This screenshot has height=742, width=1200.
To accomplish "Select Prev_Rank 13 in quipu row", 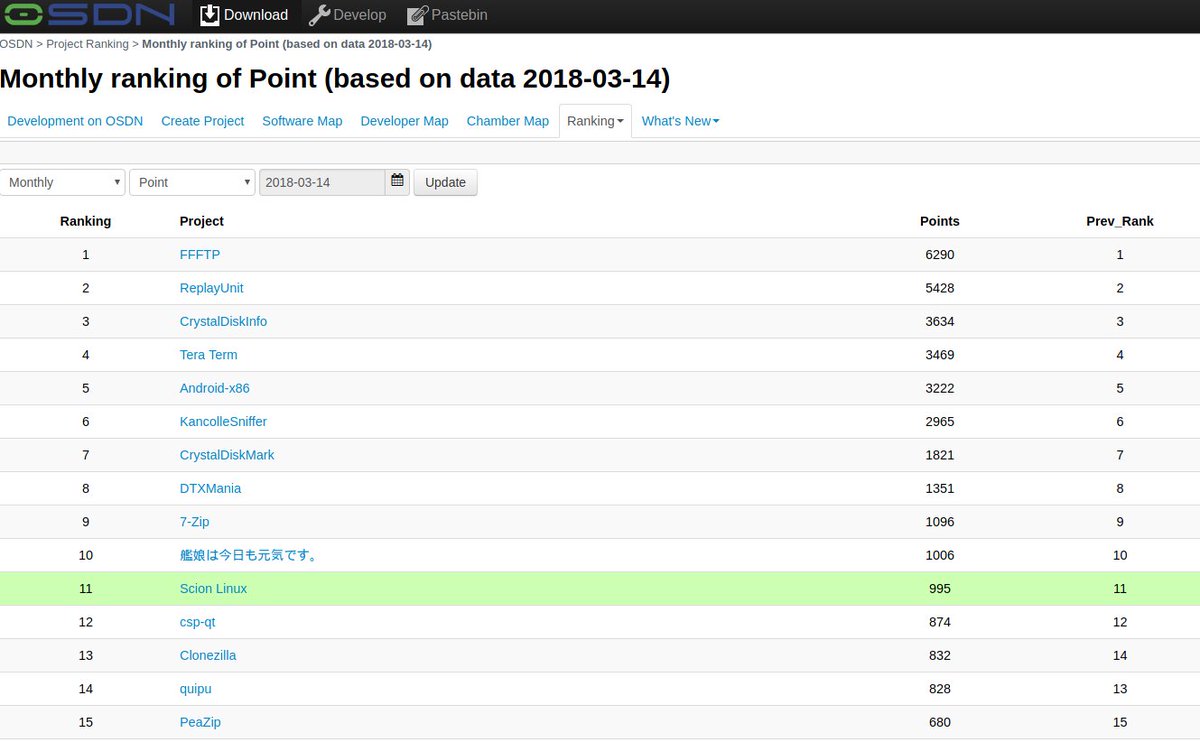I will coord(1120,689).
